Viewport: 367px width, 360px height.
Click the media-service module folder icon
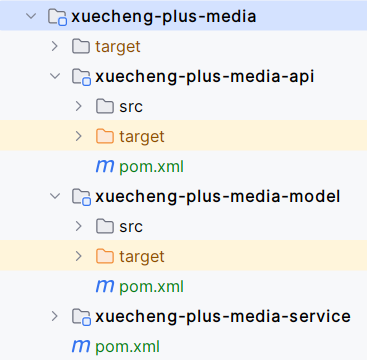point(81,317)
